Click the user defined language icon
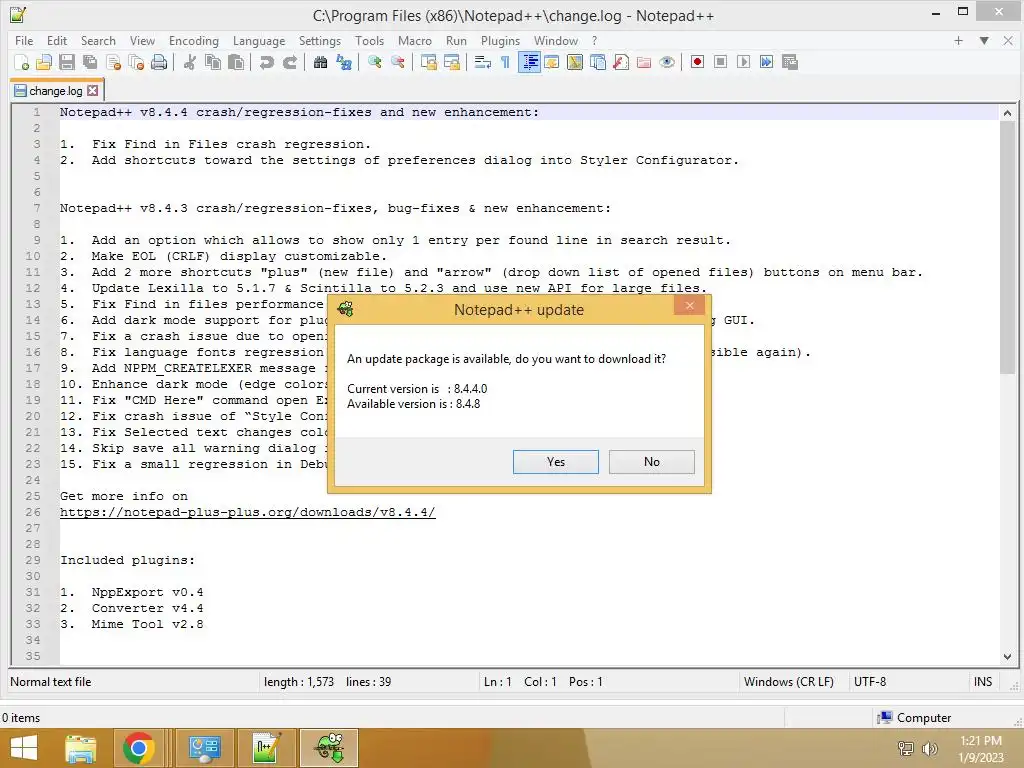Image resolution: width=1024 pixels, height=768 pixels. (552, 62)
